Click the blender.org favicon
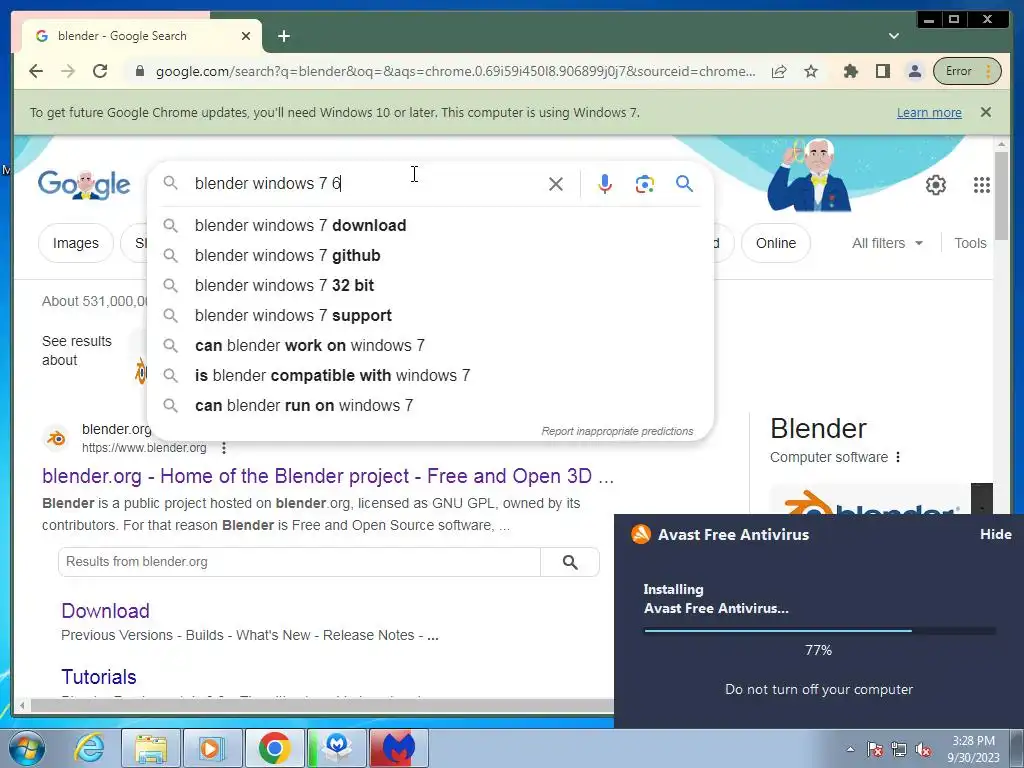Viewport: 1024px width, 768px height. tap(56, 438)
